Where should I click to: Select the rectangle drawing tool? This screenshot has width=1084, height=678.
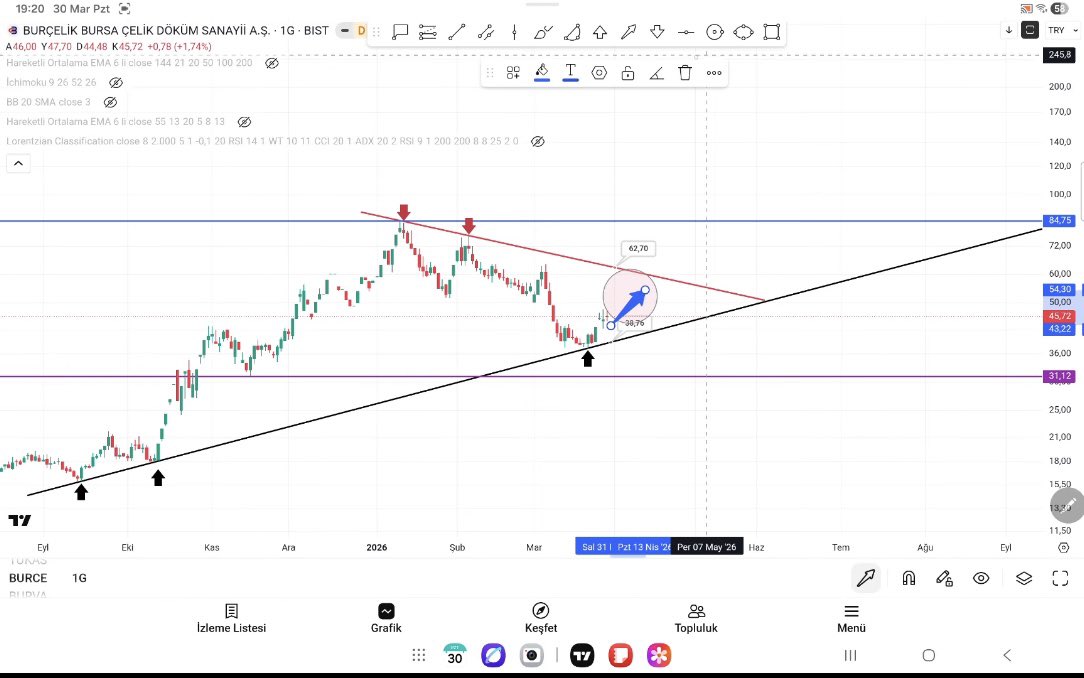(x=772, y=32)
